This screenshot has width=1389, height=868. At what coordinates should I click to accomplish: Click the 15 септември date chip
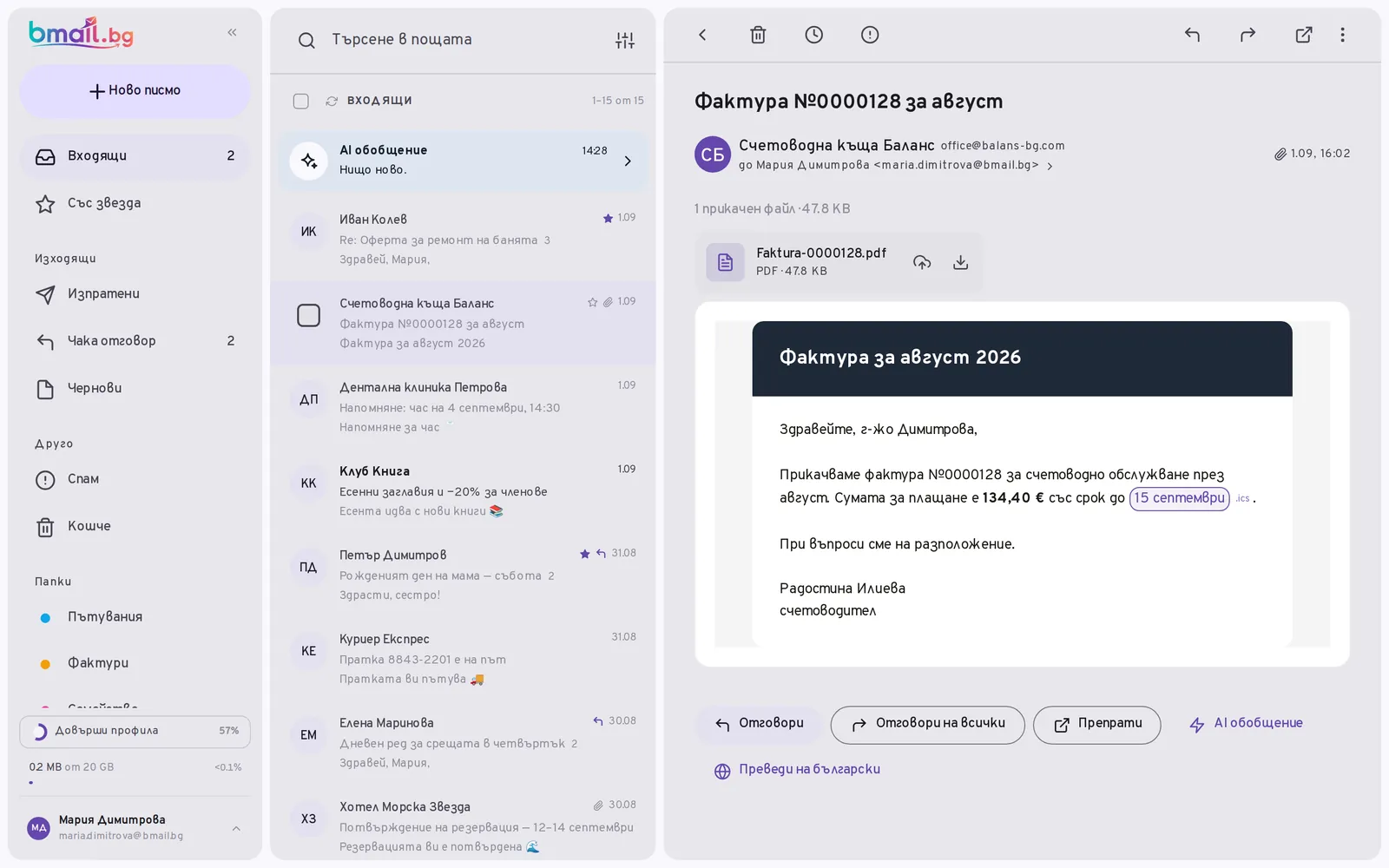[1179, 498]
